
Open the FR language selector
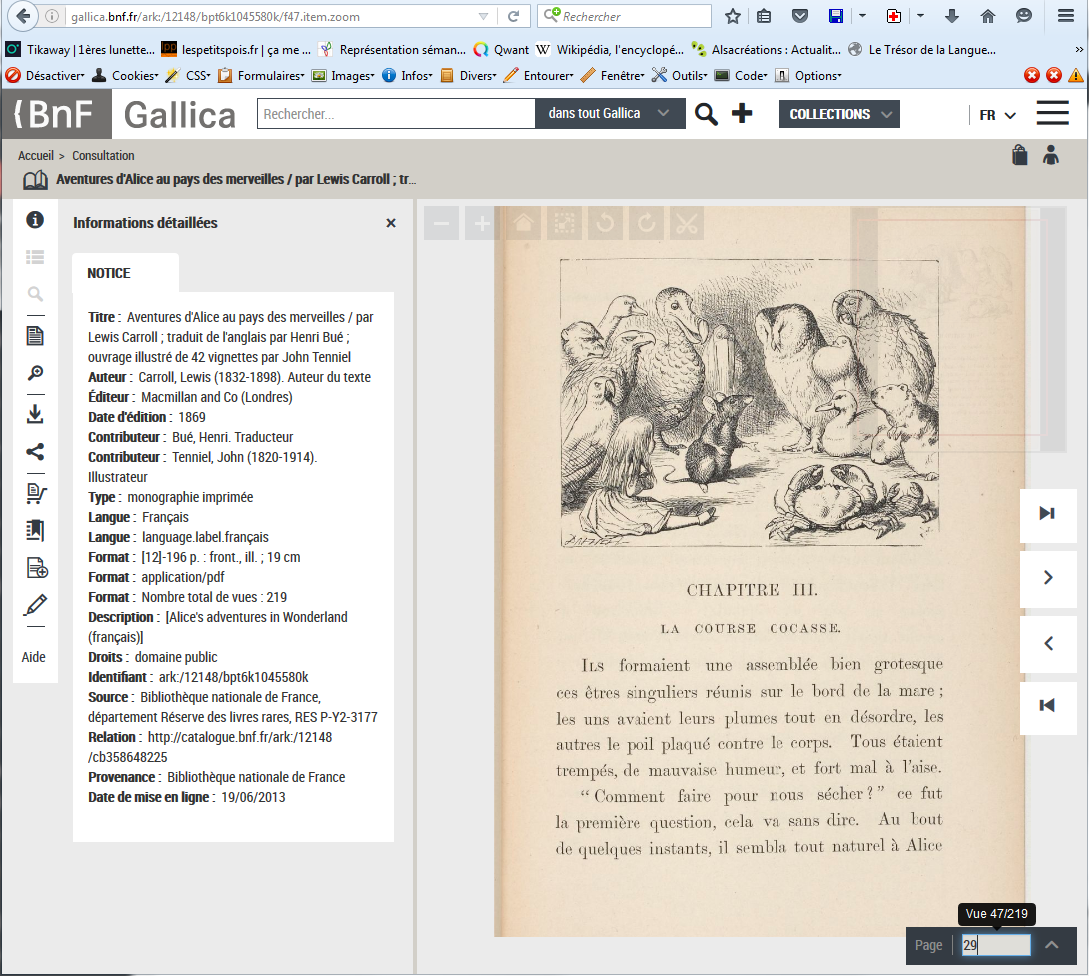(996, 115)
